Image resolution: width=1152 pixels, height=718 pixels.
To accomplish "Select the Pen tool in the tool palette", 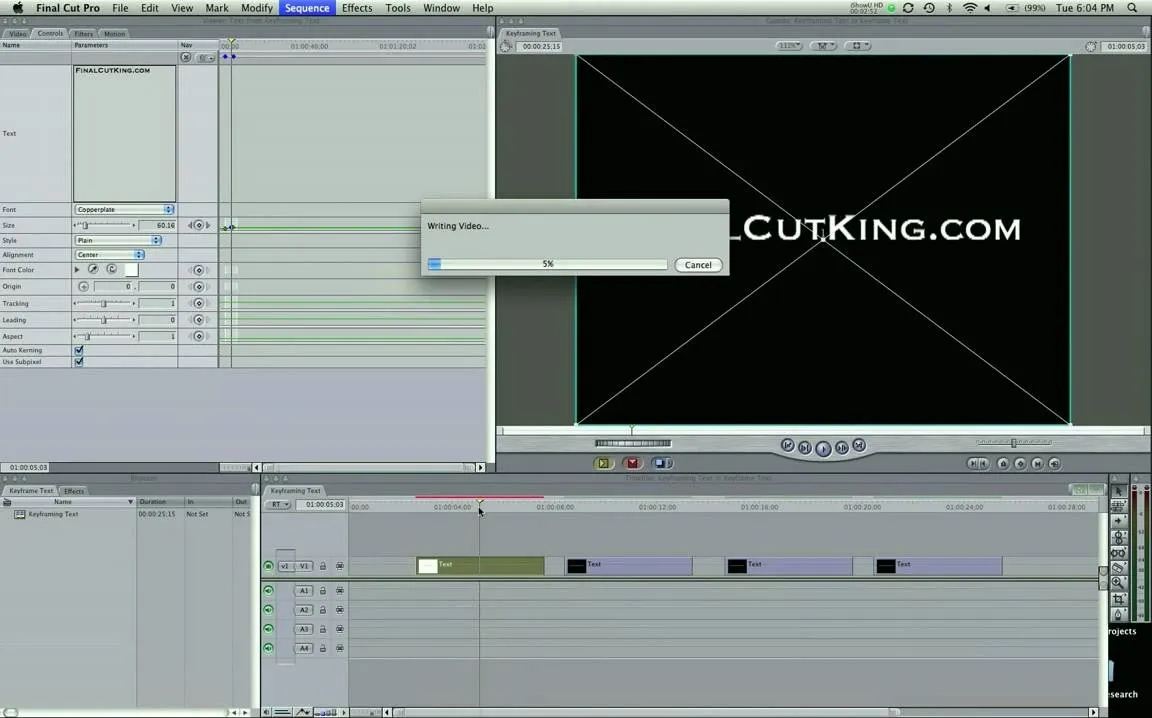I will coord(1118,614).
